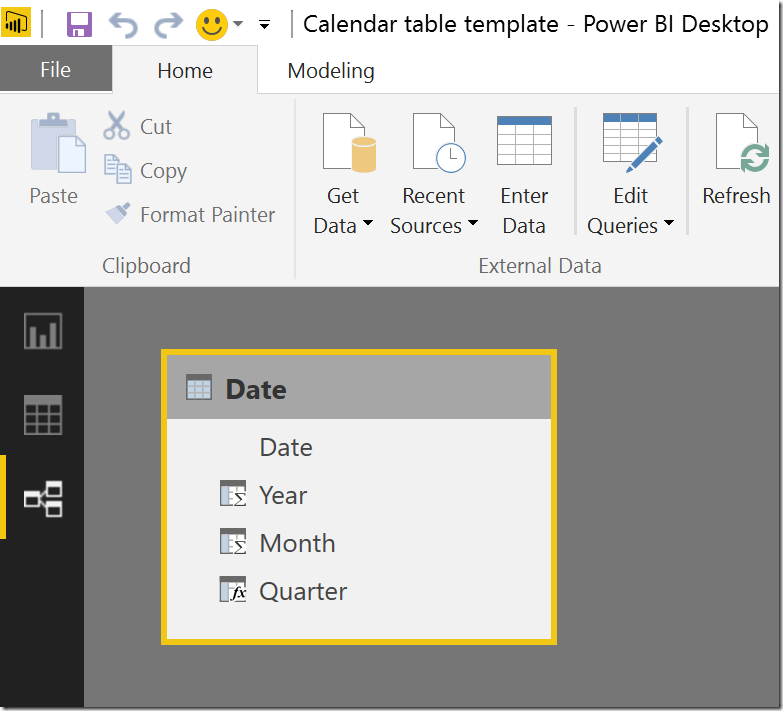Open the File tab
This screenshot has height=711, width=783.
click(56, 70)
